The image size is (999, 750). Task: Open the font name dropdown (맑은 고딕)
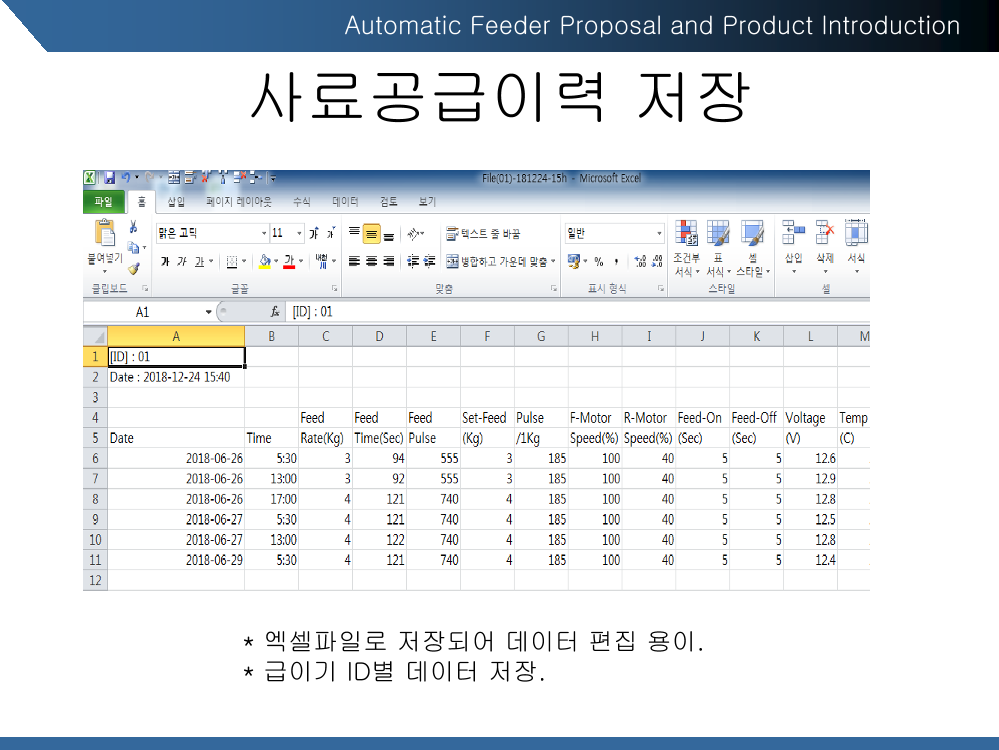pyautogui.click(x=264, y=233)
